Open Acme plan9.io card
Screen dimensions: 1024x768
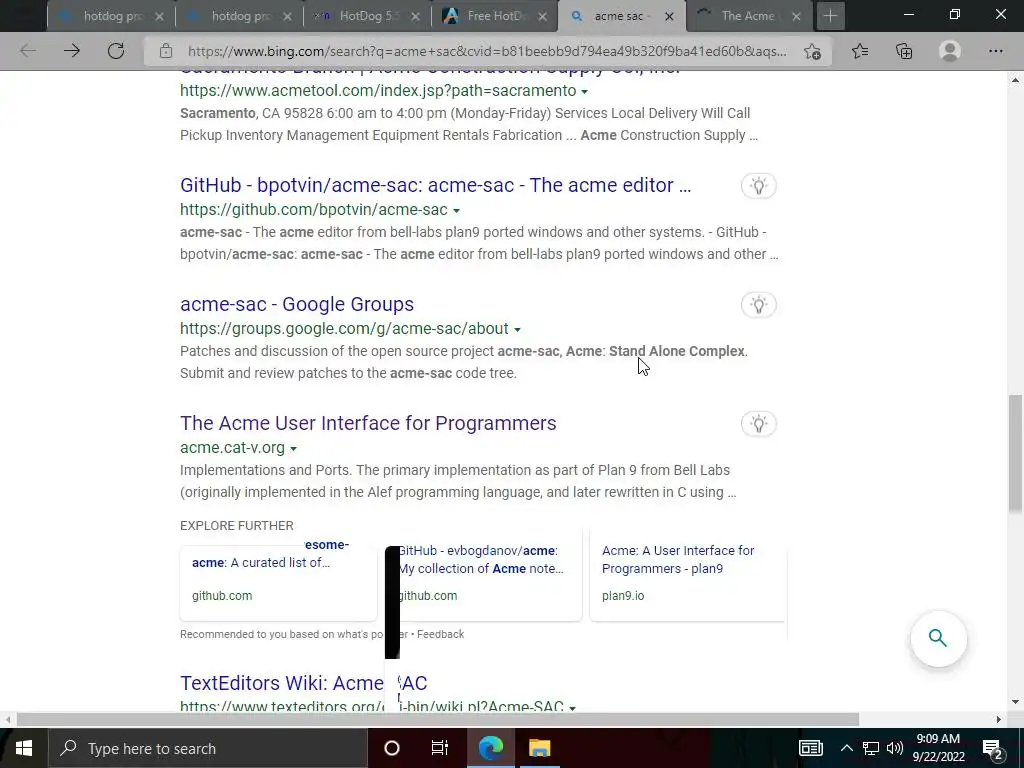(x=688, y=583)
